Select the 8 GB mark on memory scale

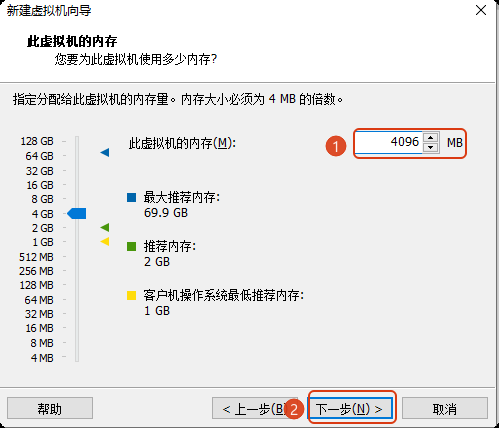[43, 199]
